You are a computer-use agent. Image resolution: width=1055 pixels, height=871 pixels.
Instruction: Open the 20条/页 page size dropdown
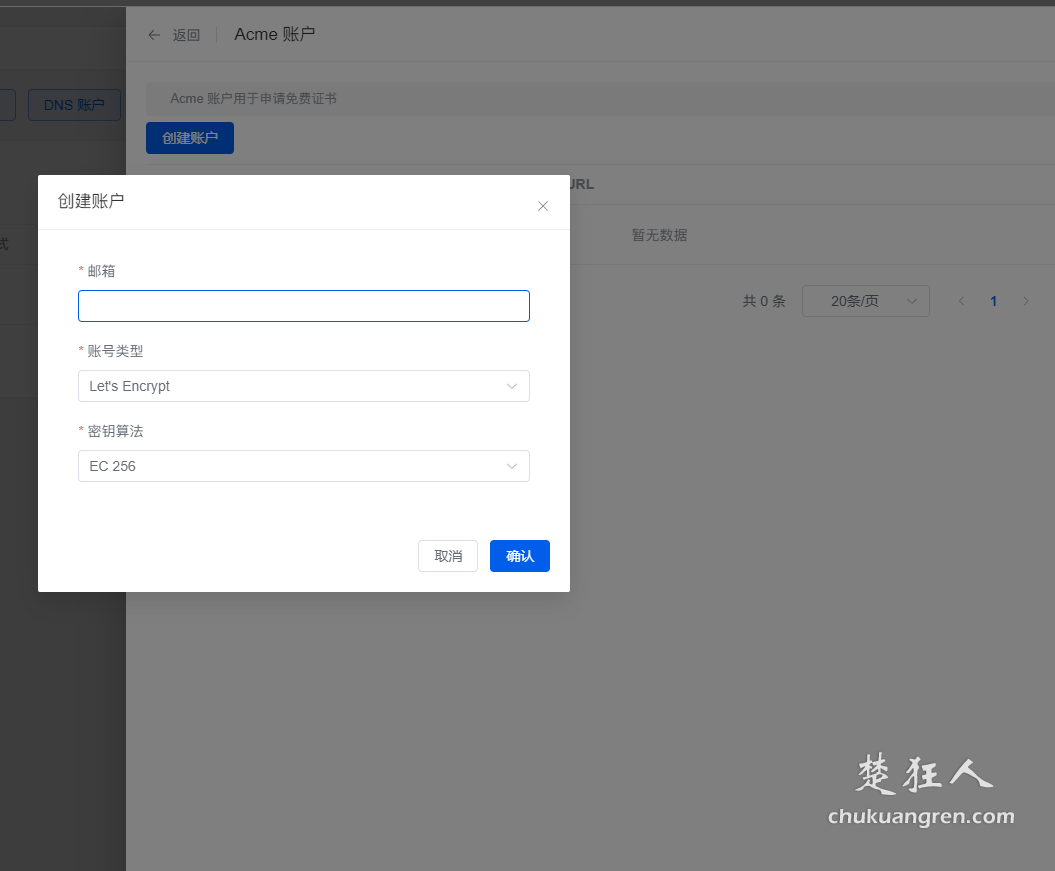[x=866, y=300]
